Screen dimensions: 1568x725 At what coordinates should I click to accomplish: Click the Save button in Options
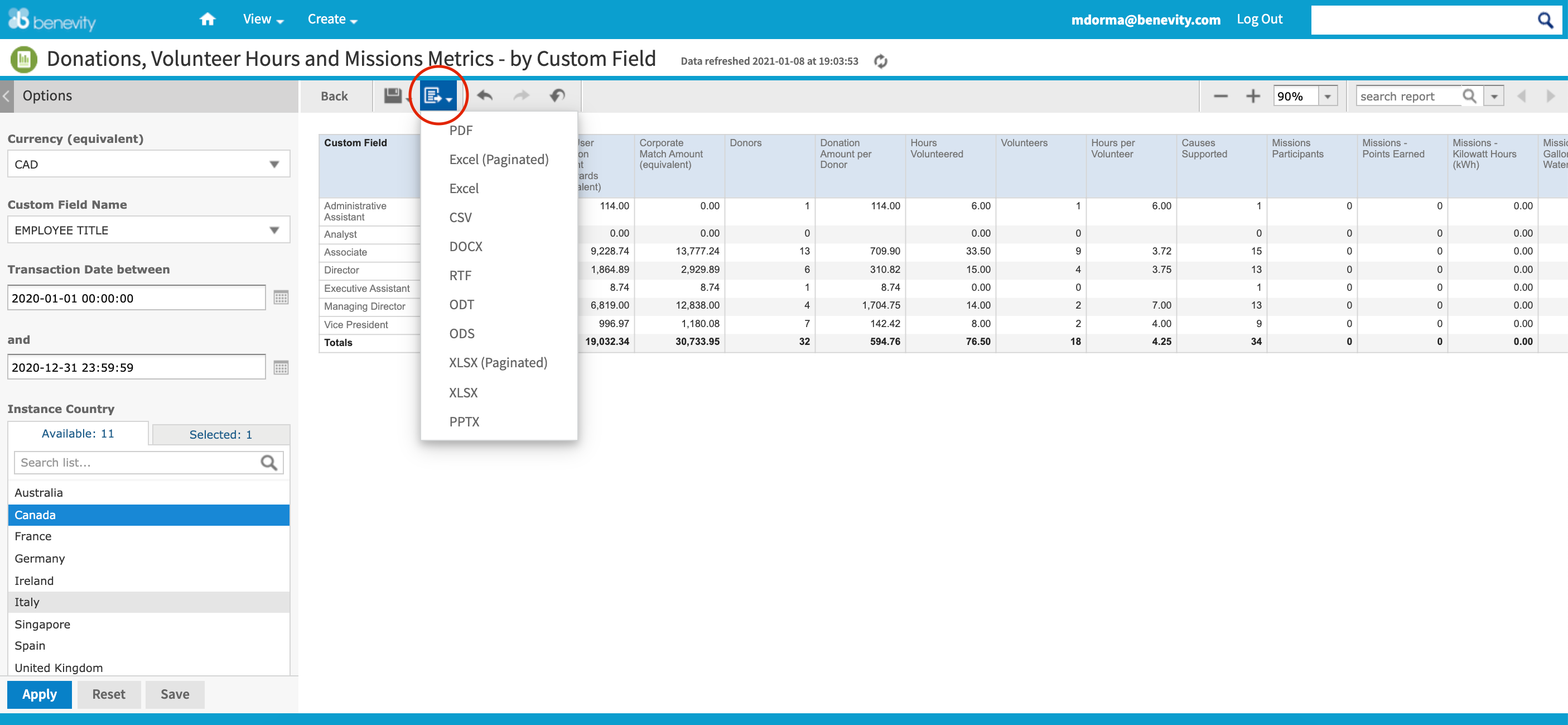tap(175, 694)
